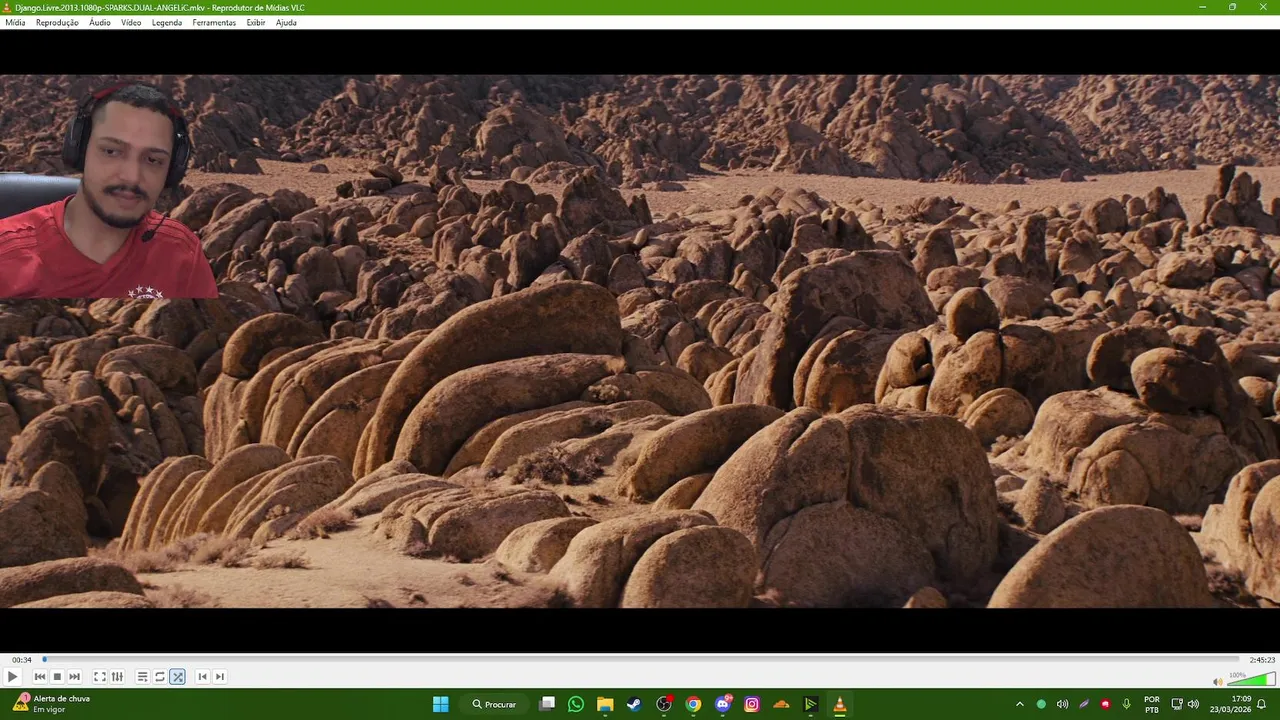Image resolution: width=1280 pixels, height=720 pixels.
Task: Open the Ferramentas menu
Action: click(x=214, y=22)
